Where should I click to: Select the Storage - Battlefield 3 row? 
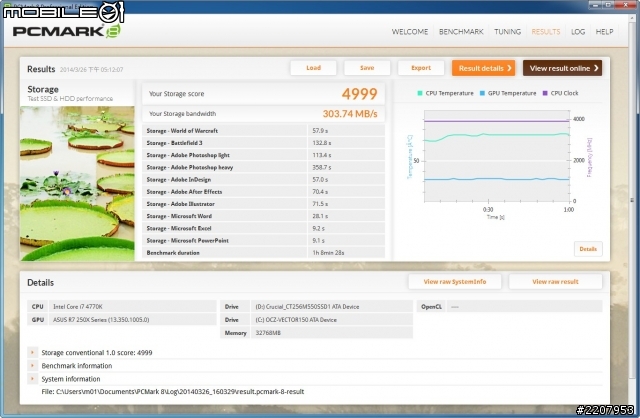pyautogui.click(x=264, y=143)
